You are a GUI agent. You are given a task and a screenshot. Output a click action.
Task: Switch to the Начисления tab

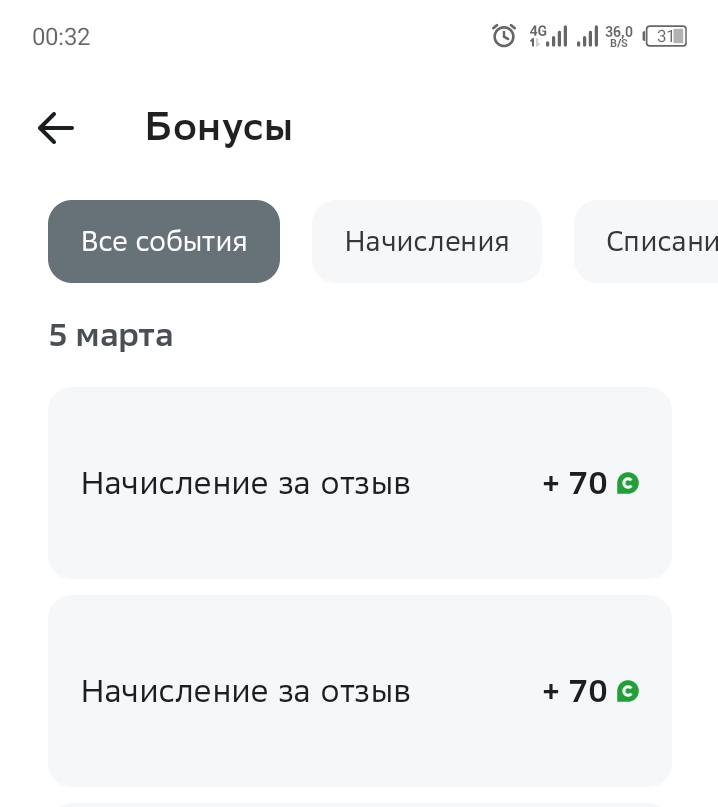pos(427,241)
